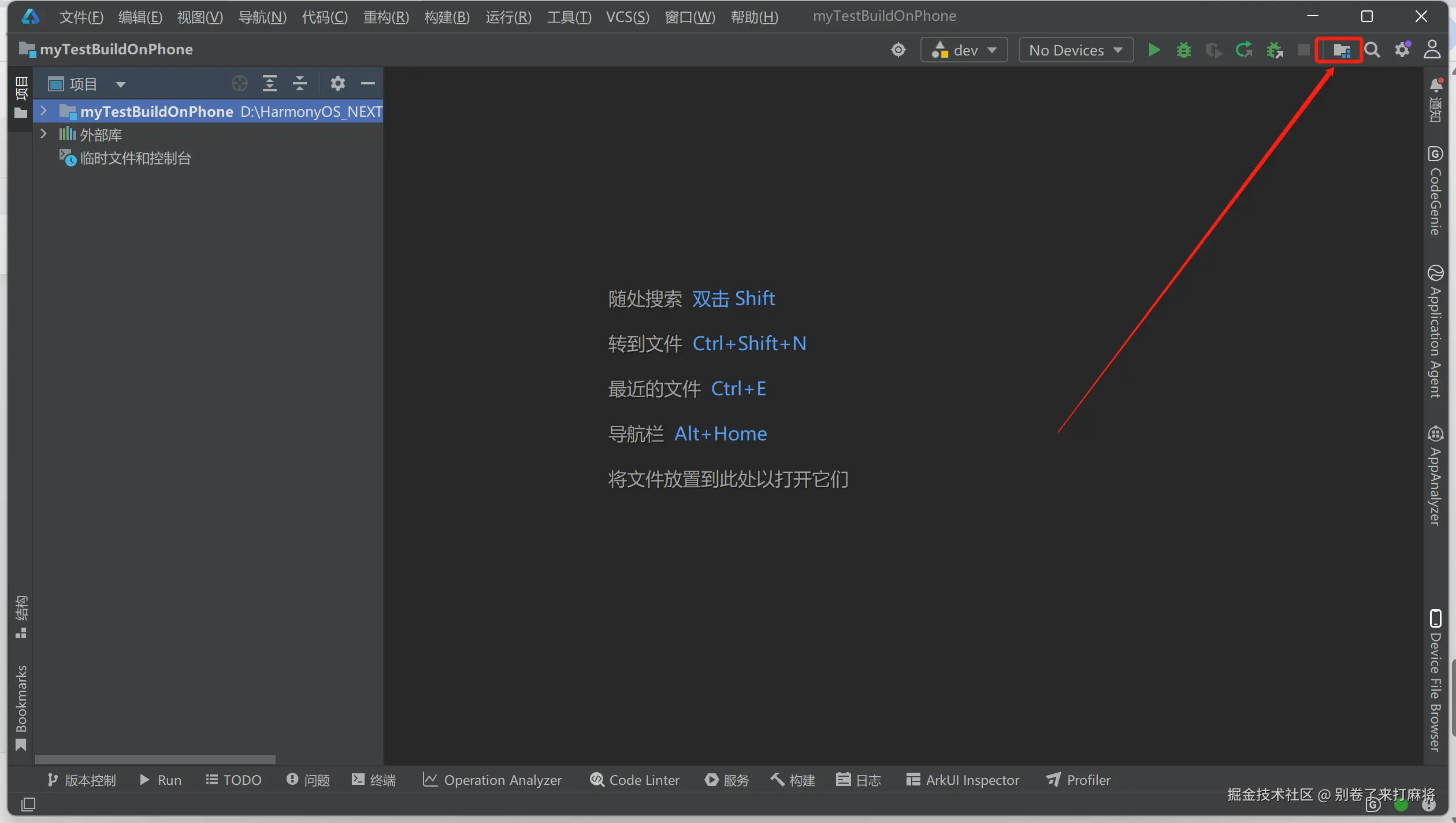The width and height of the screenshot is (1456, 823).
Task: Open the 构建(B) Build menu
Action: (x=447, y=17)
